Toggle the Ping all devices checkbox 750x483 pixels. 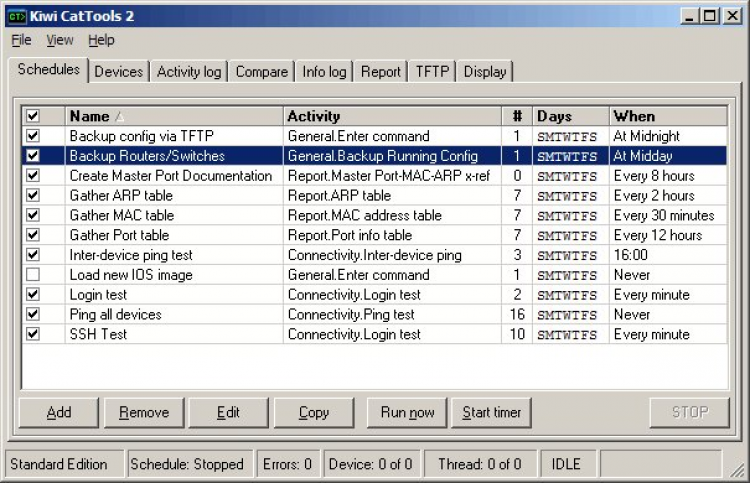pos(33,315)
